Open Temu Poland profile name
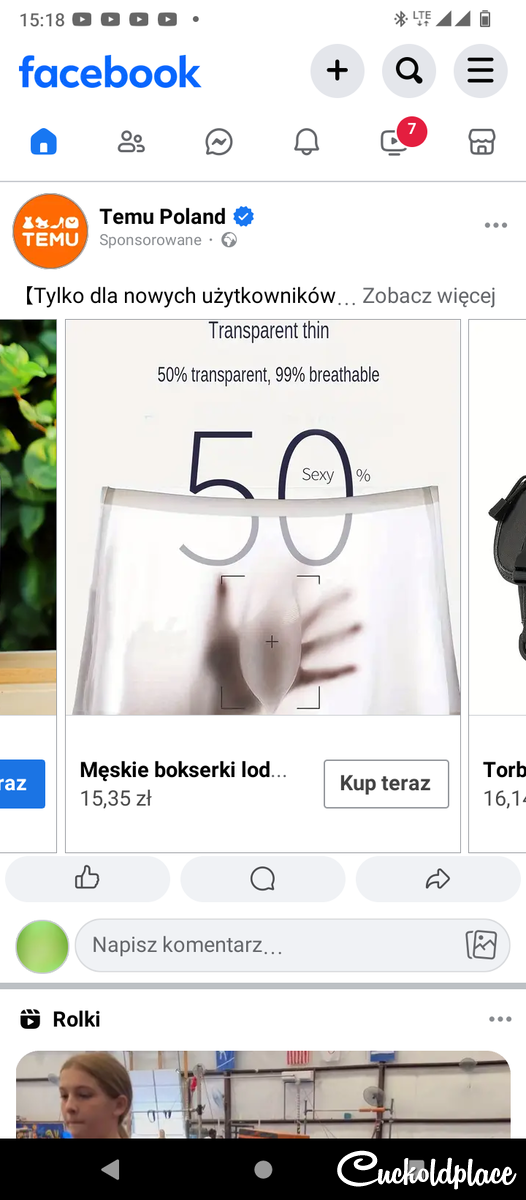 pos(163,216)
